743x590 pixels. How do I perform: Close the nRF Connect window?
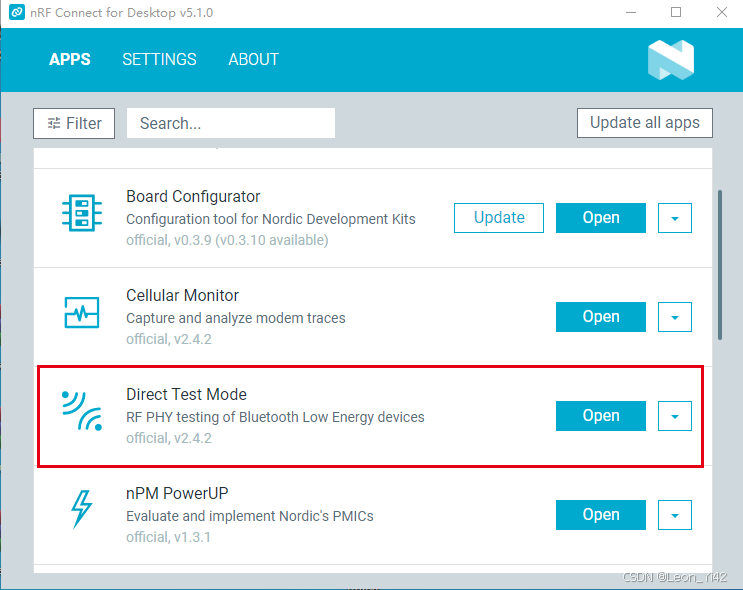722,12
